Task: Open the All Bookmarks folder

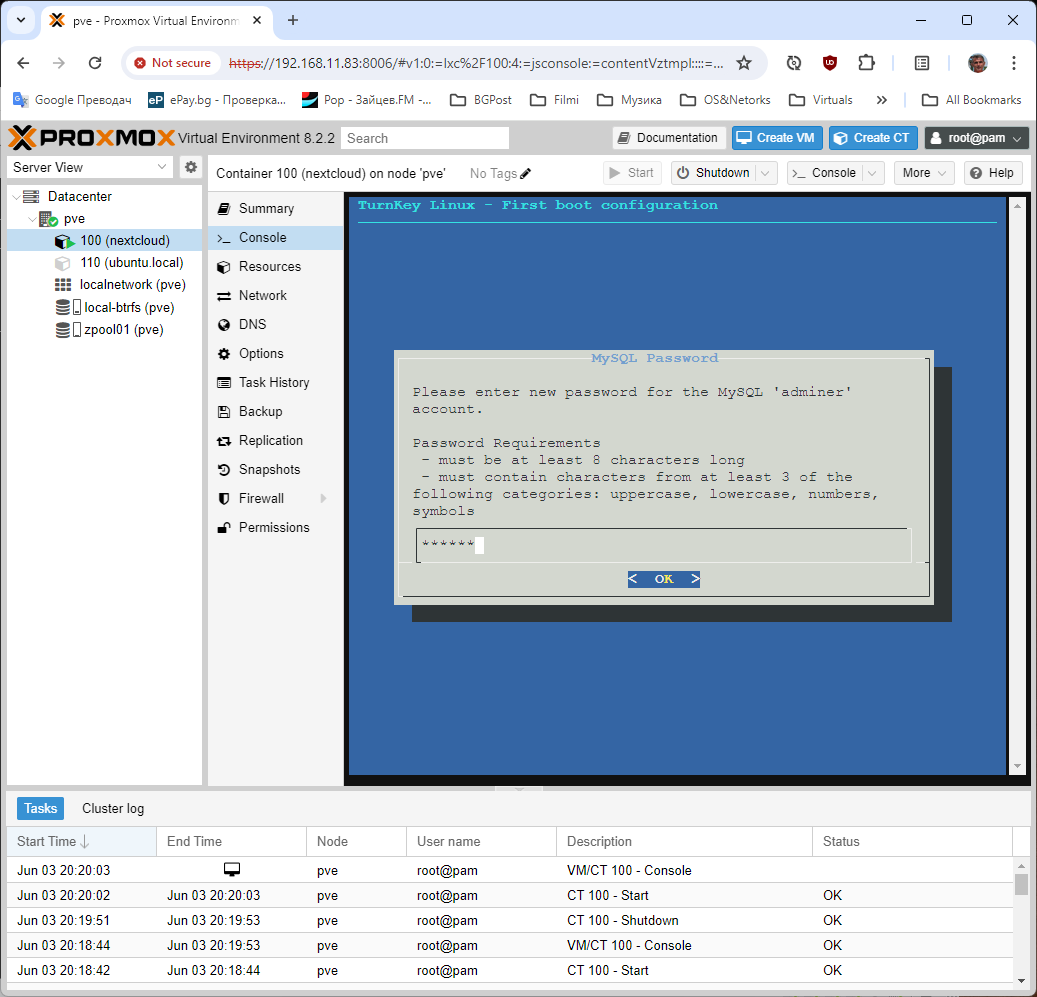Action: (x=972, y=100)
